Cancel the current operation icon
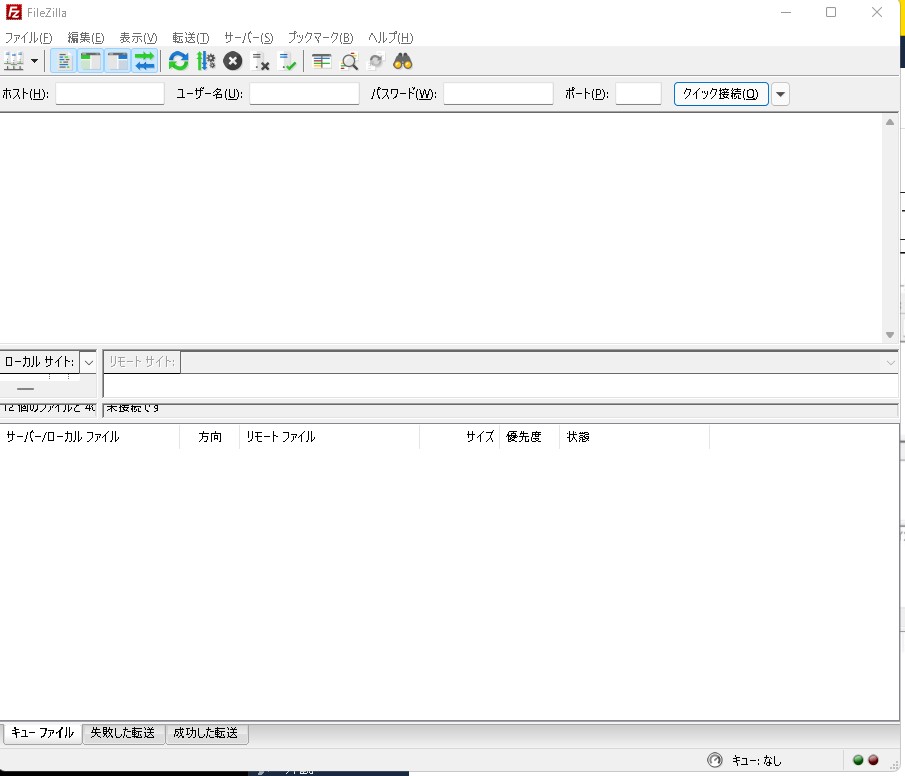This screenshot has height=776, width=905. click(233, 61)
